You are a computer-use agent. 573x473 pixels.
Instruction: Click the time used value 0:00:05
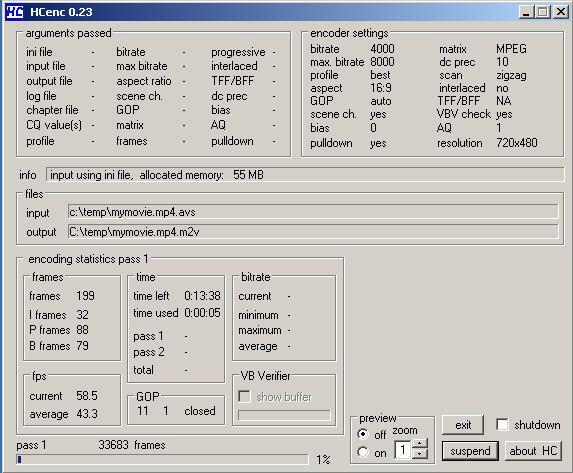pos(202,313)
